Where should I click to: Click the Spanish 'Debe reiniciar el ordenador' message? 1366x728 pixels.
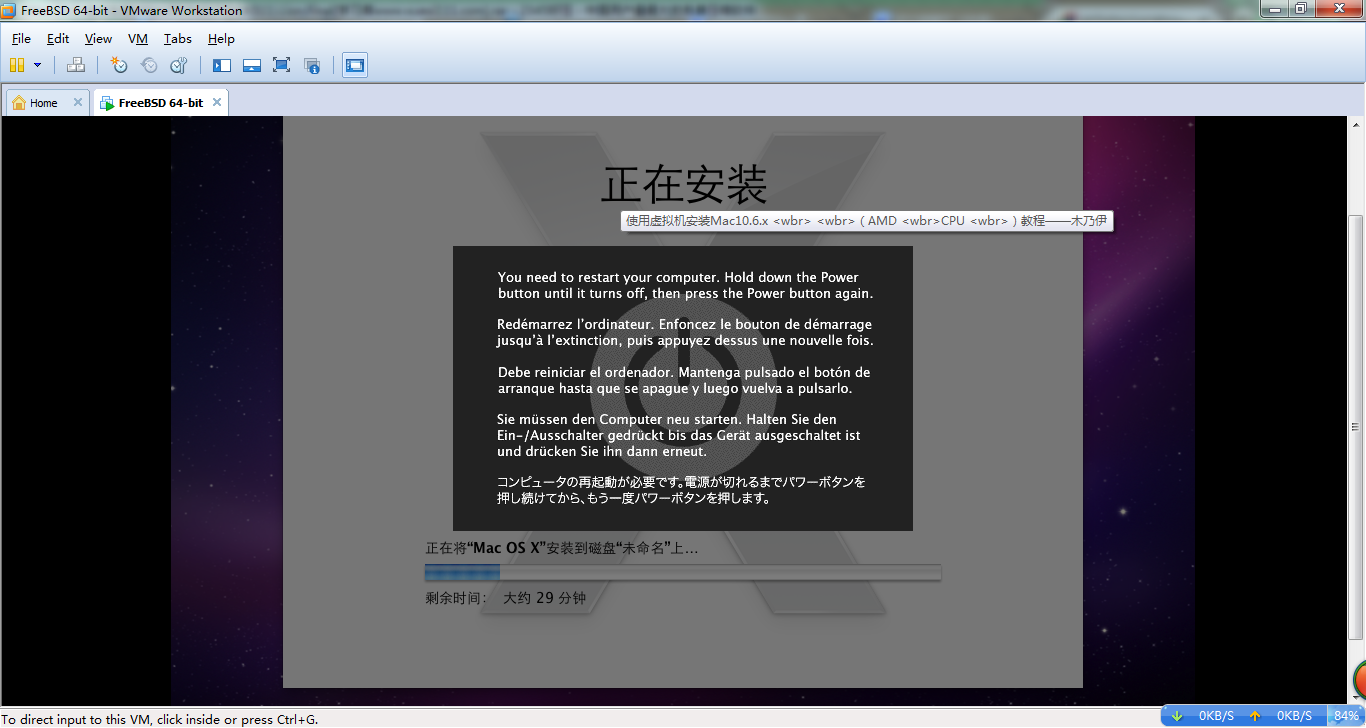point(684,380)
